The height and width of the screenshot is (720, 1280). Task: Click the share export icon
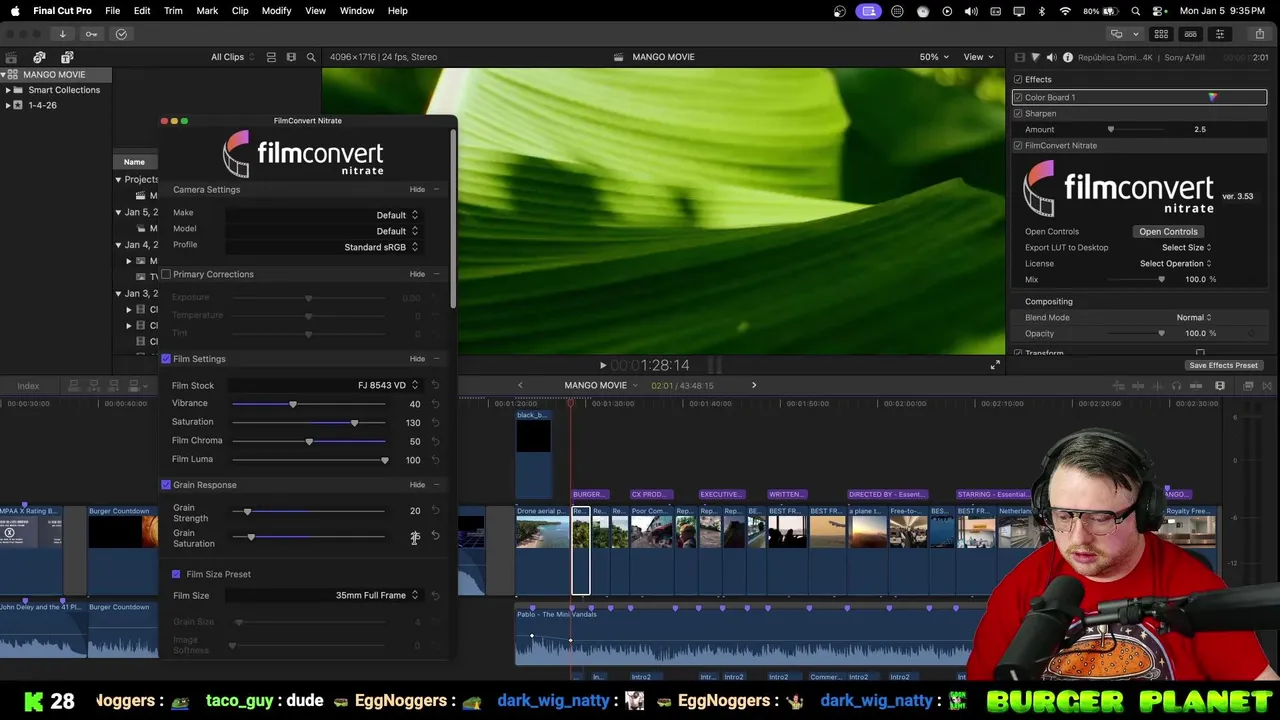pos(1260,34)
